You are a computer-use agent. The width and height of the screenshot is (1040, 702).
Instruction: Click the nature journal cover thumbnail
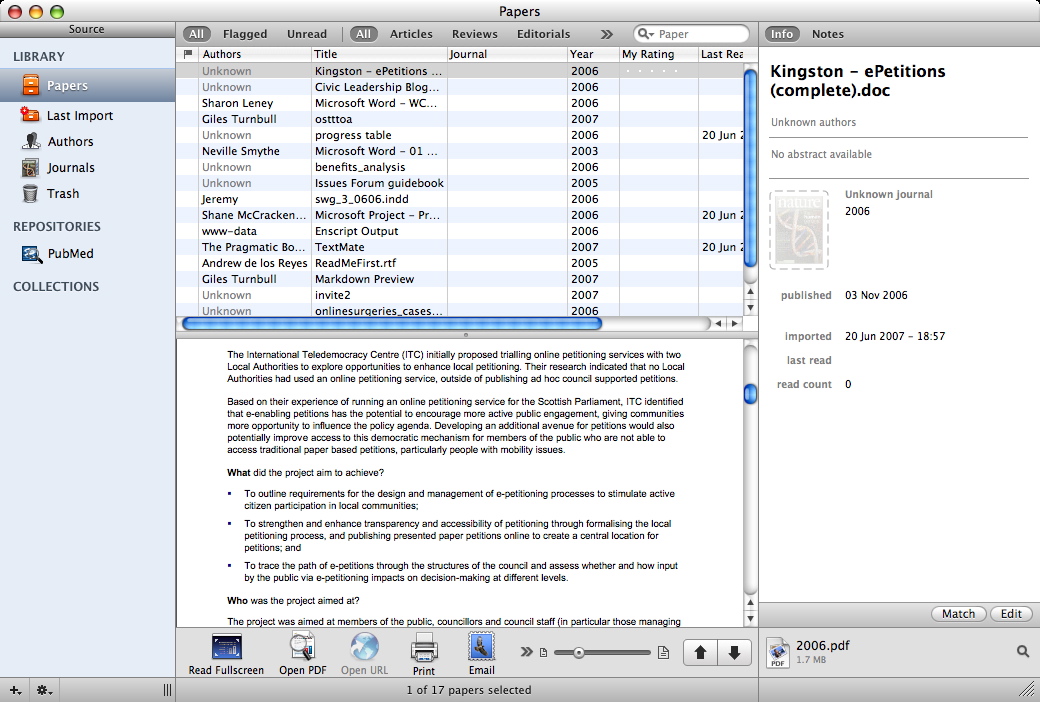[799, 230]
